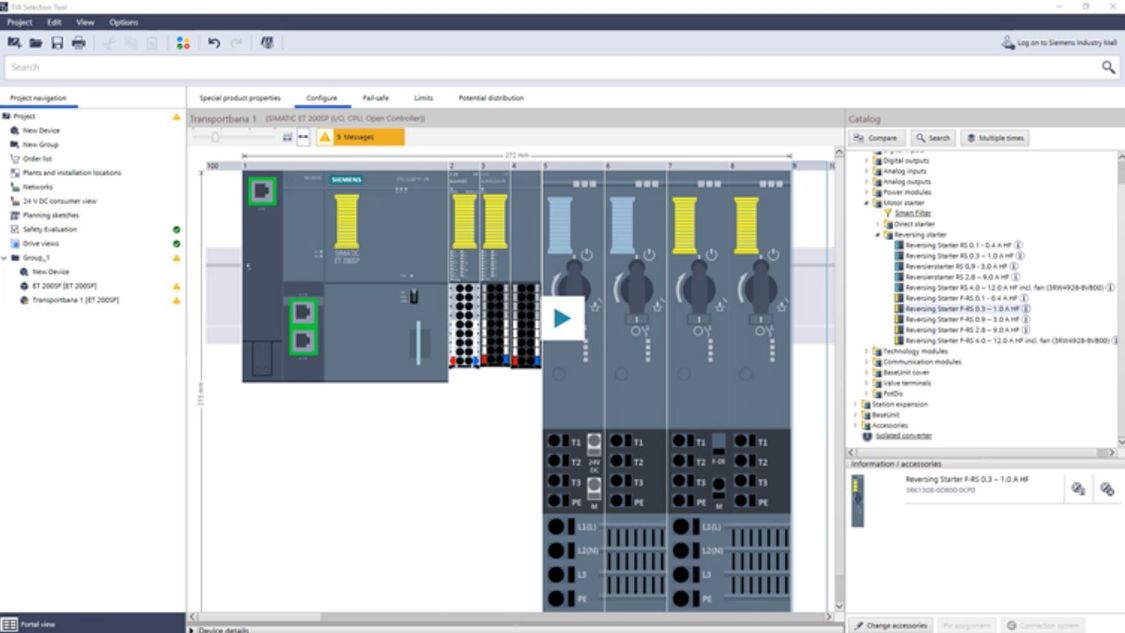The height and width of the screenshot is (633, 1125).
Task: Switch to the Potential distribution tab
Action: 491,98
